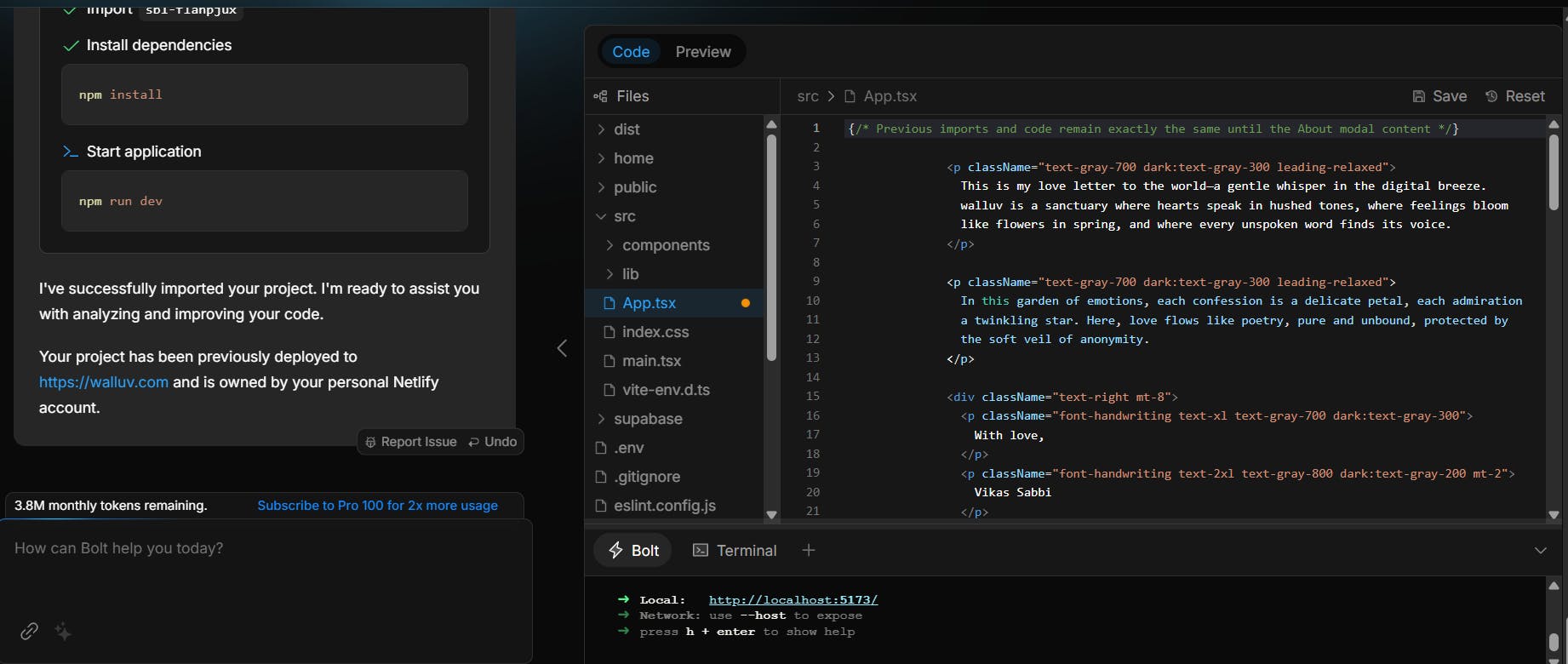Click the 'Vikas Sabbi' text in code
Viewport: 1568px width, 664px height.
[1012, 492]
